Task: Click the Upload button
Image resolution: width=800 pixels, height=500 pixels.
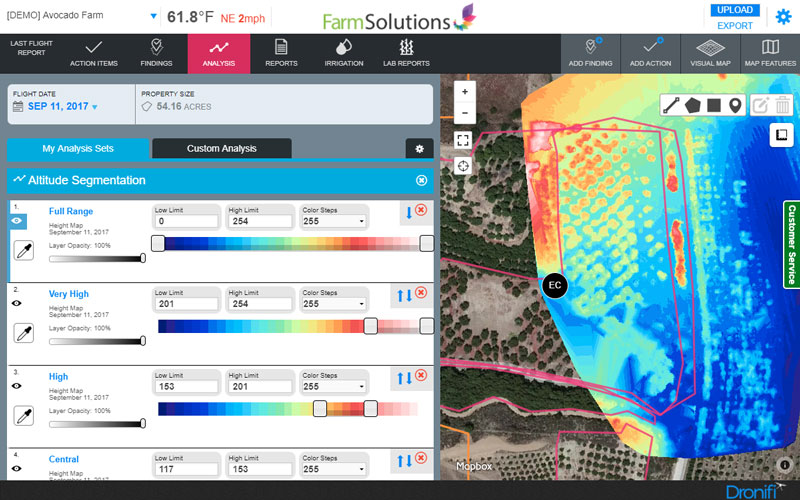Action: pyautogui.click(x=735, y=10)
